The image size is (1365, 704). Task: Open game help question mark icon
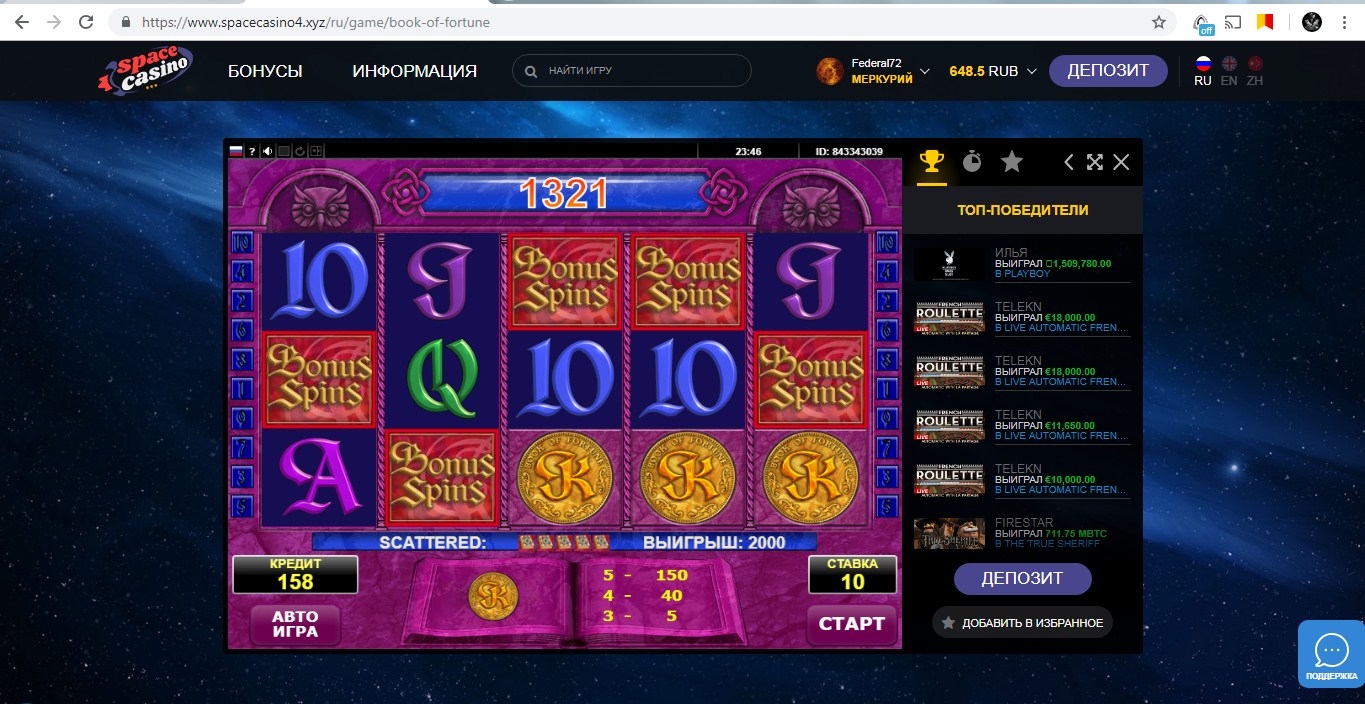click(x=252, y=151)
